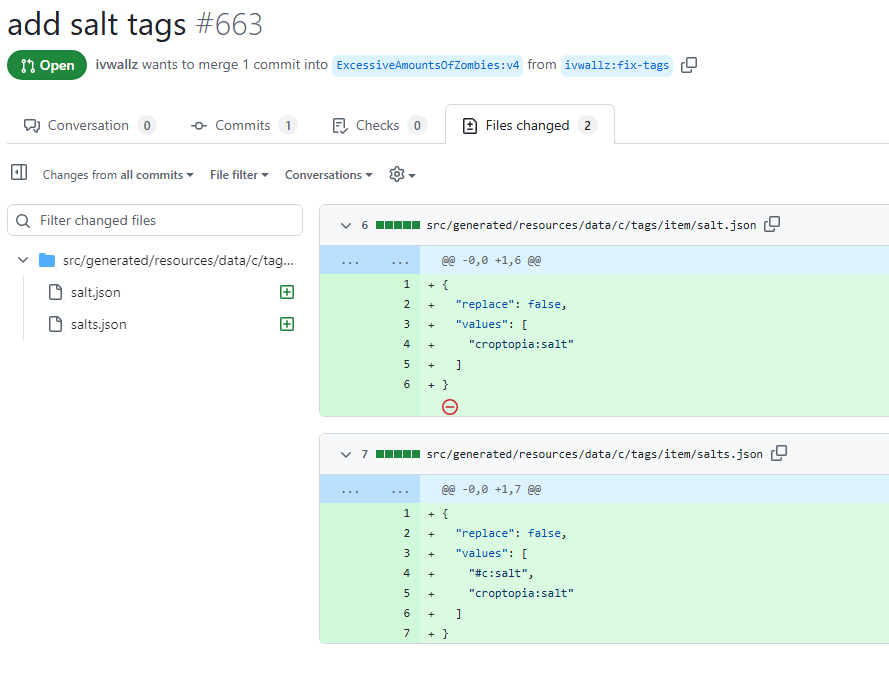Toggle the file tree sidebar icon
This screenshot has height=687, width=889.
tap(18, 173)
